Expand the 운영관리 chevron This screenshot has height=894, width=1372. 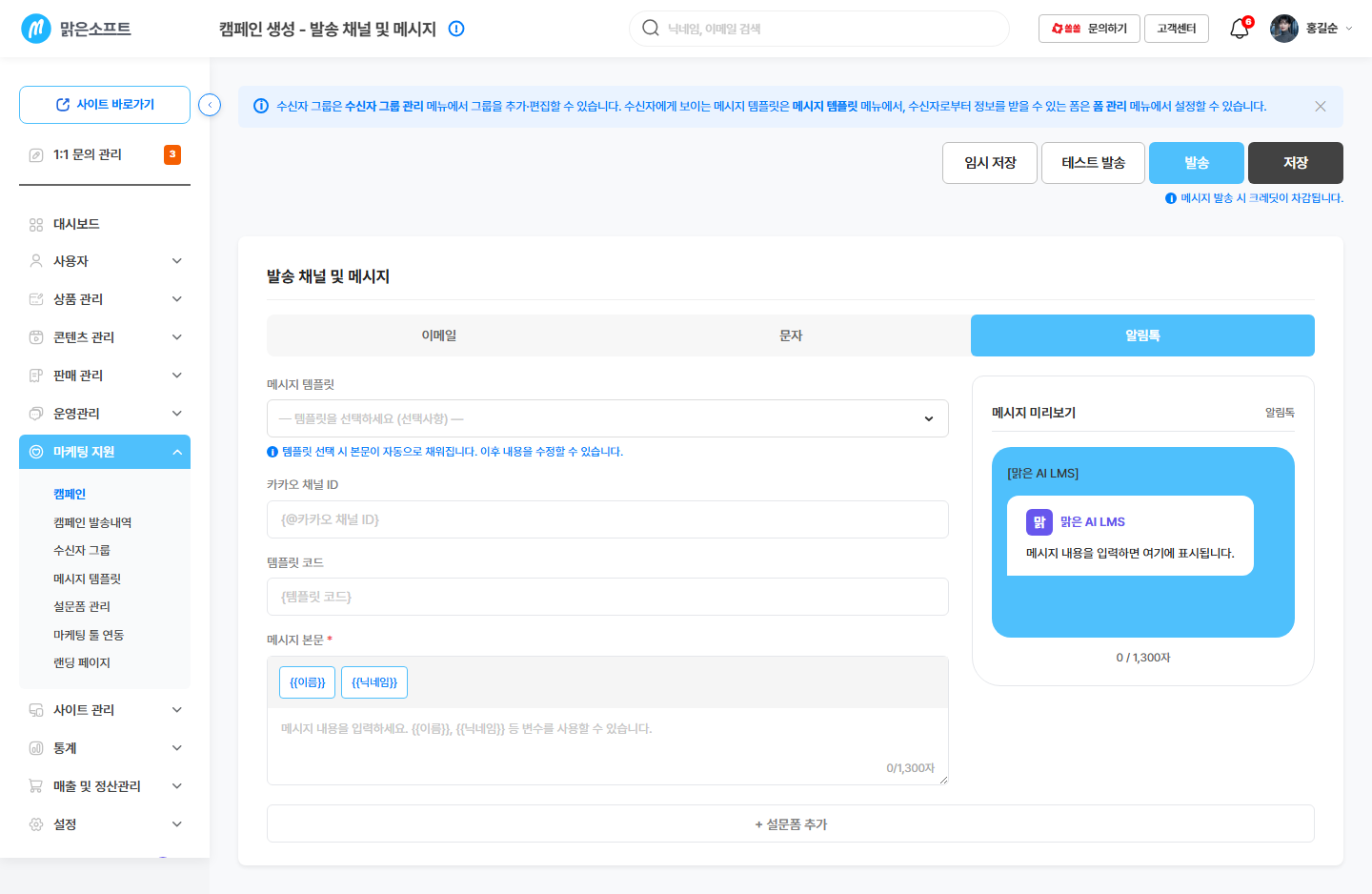pos(177,414)
